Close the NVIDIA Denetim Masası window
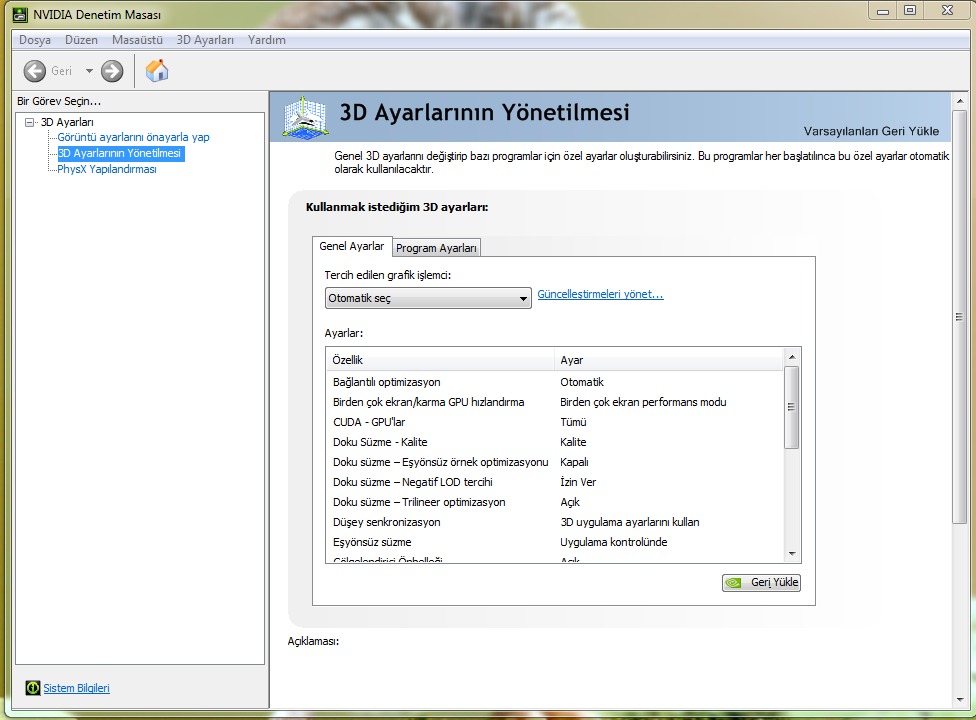Viewport: 976px width, 720px height. [947, 11]
